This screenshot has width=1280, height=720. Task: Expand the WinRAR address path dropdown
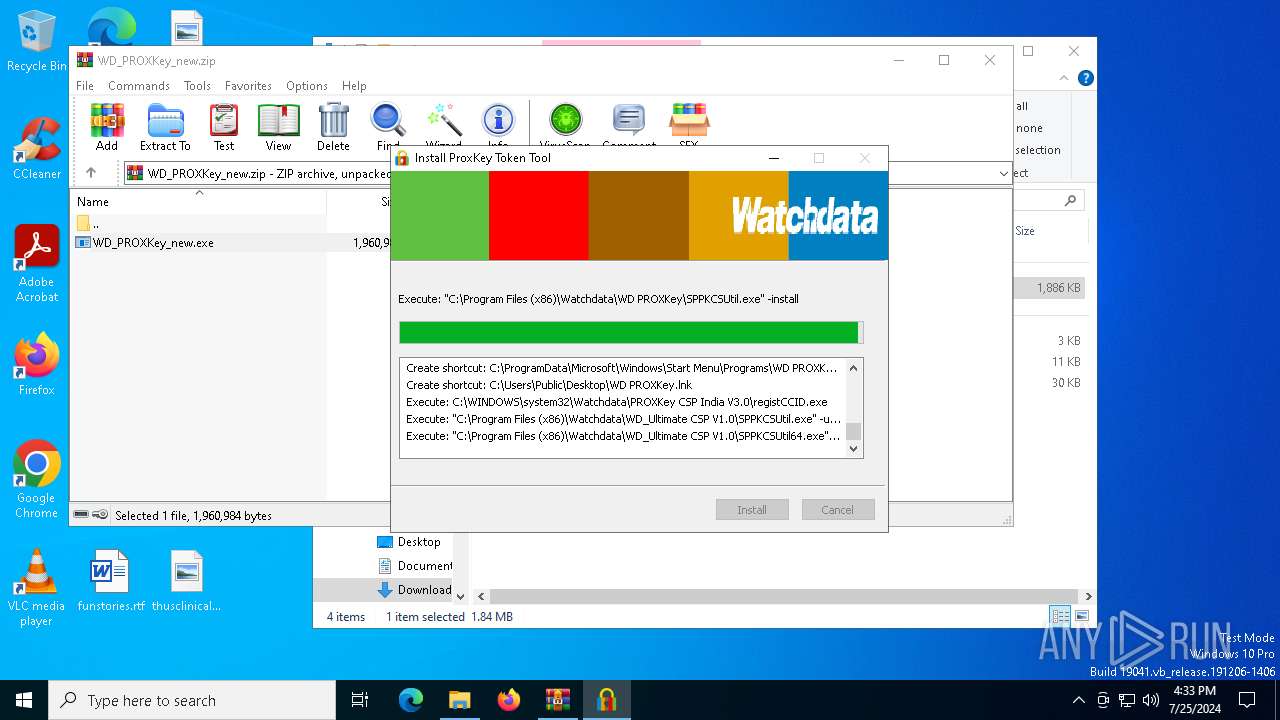point(1003,173)
